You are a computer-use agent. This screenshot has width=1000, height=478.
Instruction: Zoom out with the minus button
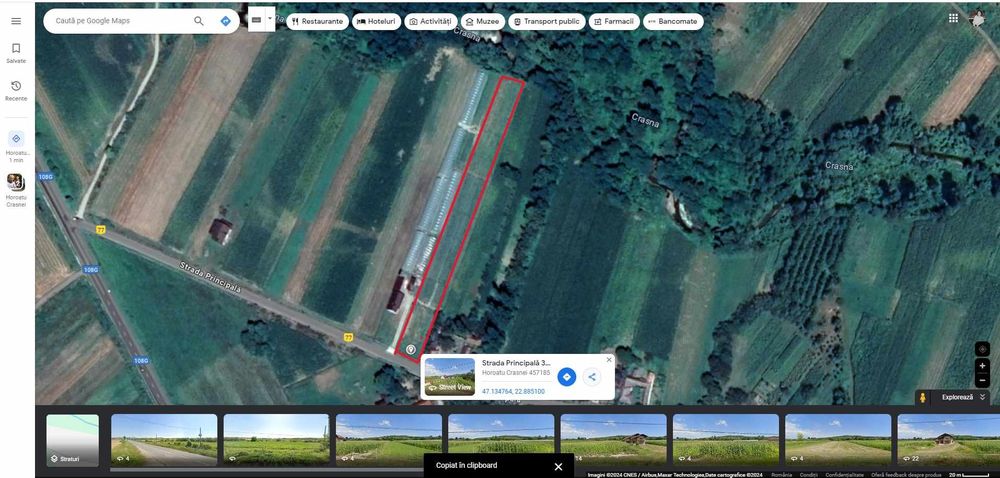pyautogui.click(x=982, y=380)
